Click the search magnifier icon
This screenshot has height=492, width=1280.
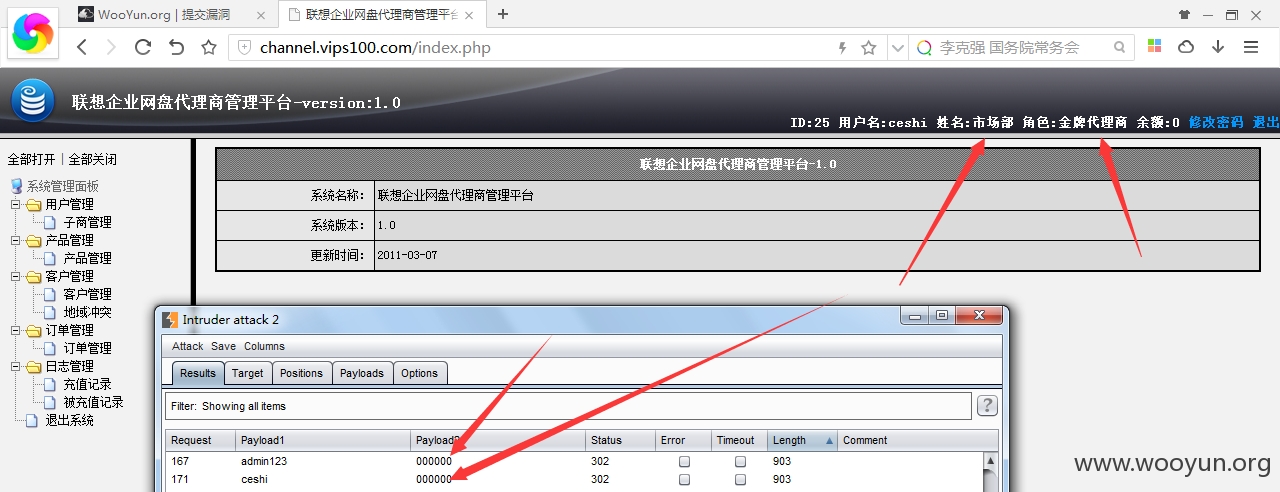coord(1120,47)
